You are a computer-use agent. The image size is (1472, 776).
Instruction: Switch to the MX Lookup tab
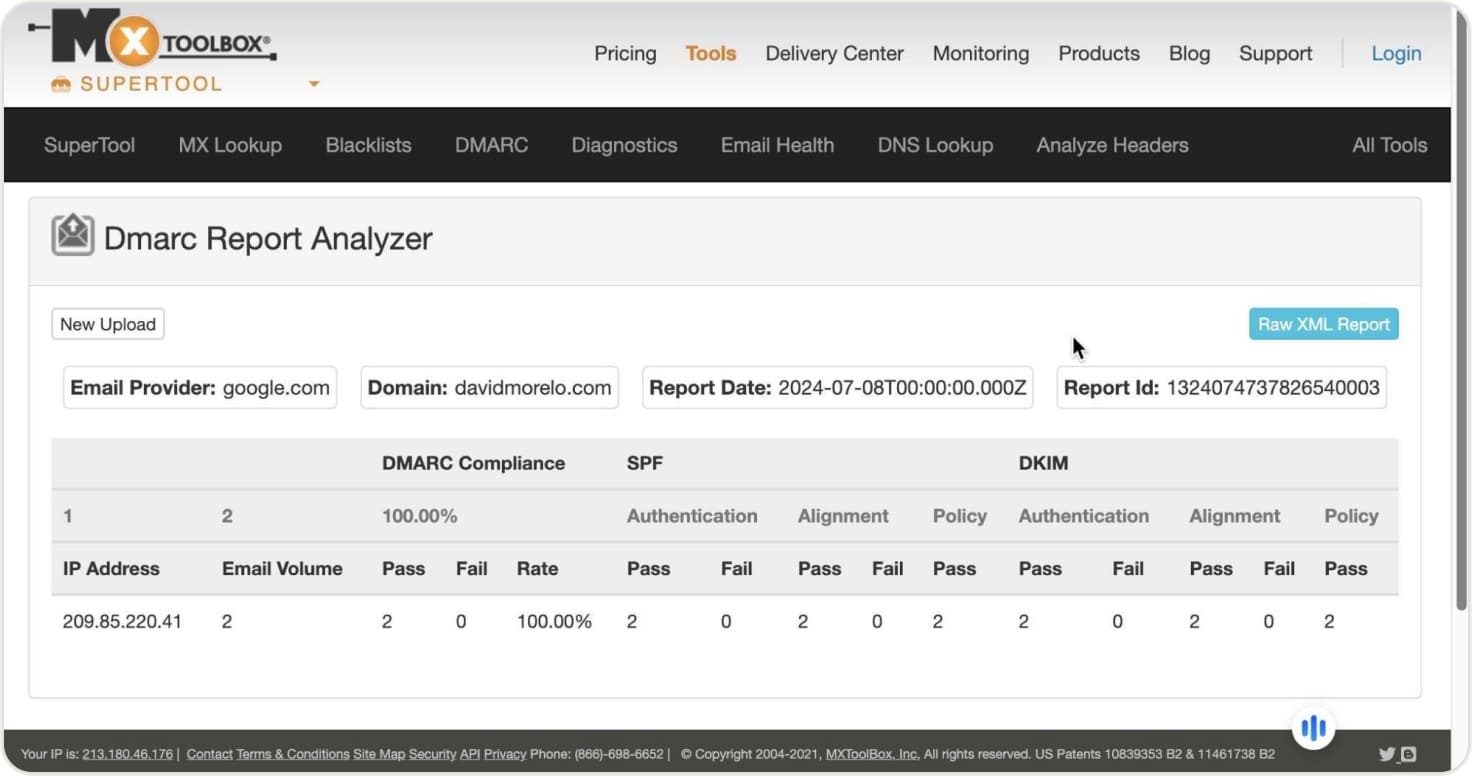click(x=230, y=145)
